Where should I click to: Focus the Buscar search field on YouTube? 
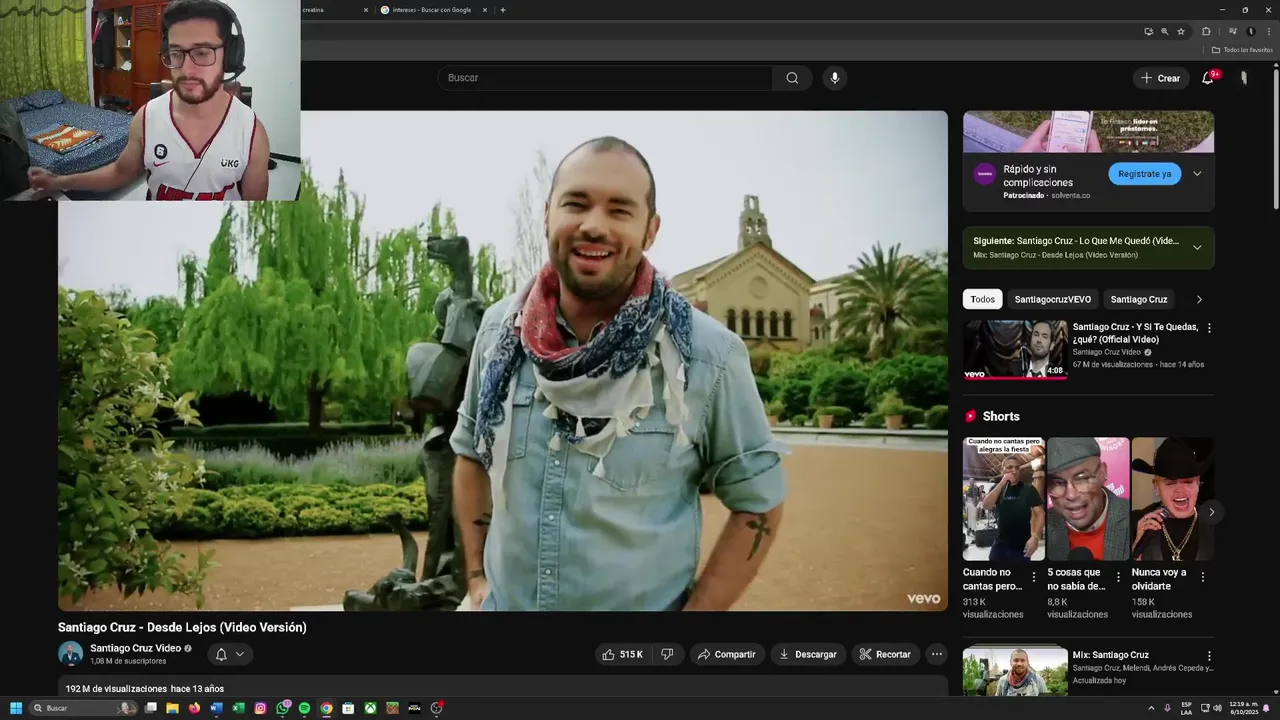click(x=605, y=78)
